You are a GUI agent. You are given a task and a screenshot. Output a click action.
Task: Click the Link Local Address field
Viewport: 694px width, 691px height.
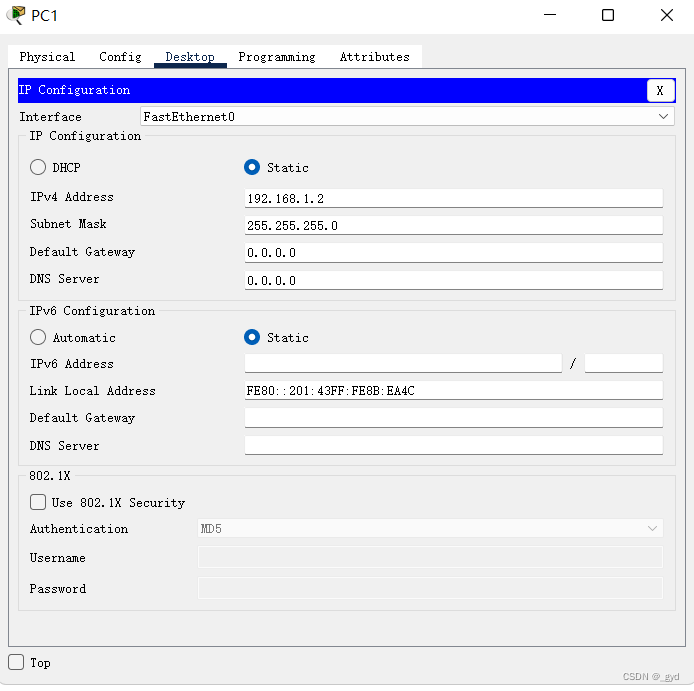coord(454,390)
